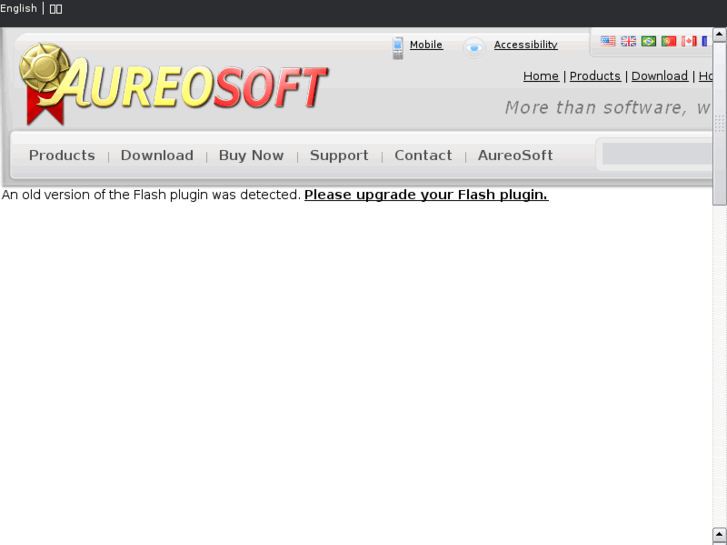
Task: Select the second language option beside English
Action: [x=56, y=9]
